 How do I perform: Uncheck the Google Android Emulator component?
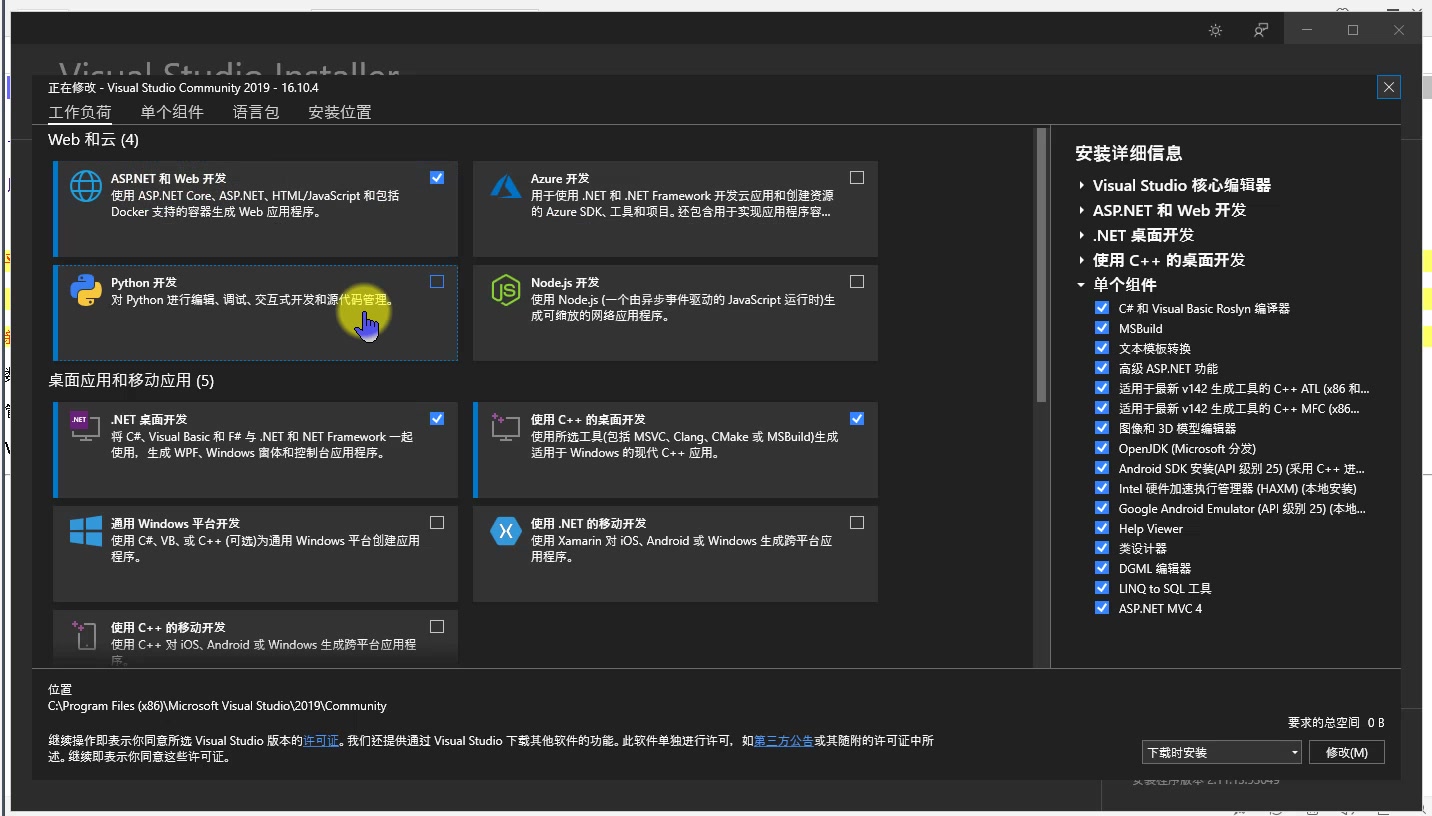(1102, 508)
